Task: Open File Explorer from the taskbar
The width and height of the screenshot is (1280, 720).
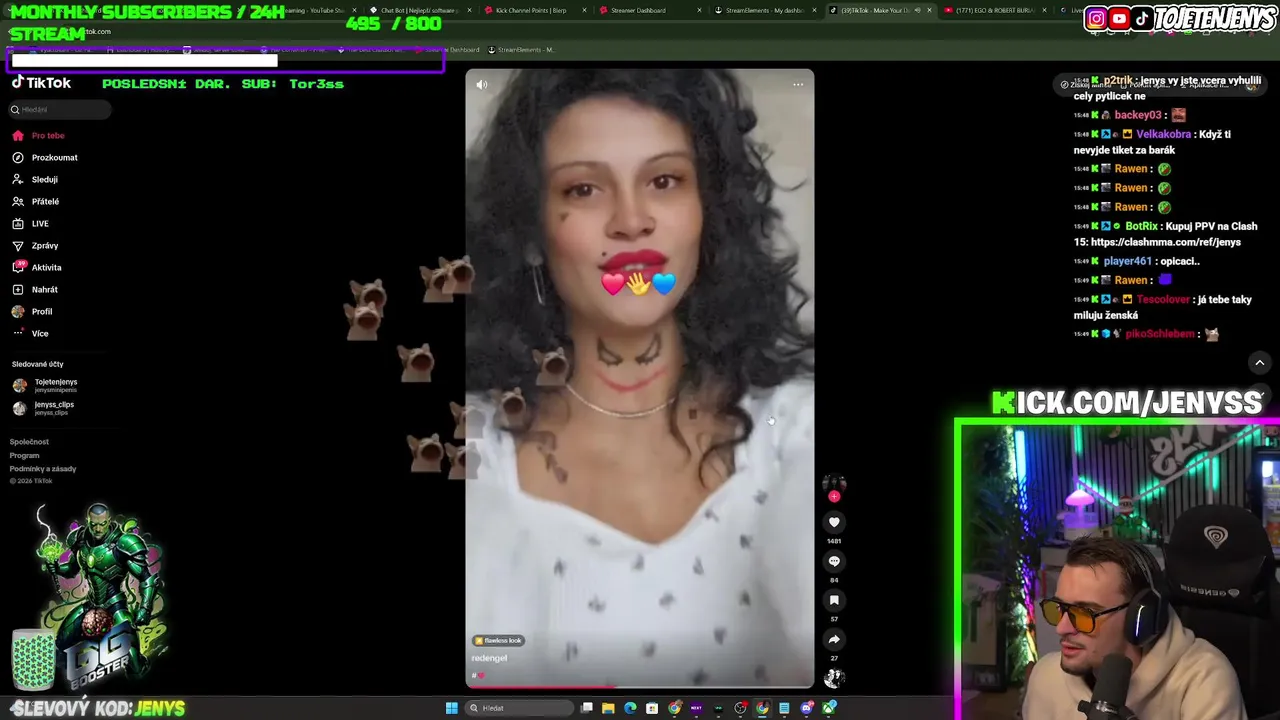Action: click(608, 708)
